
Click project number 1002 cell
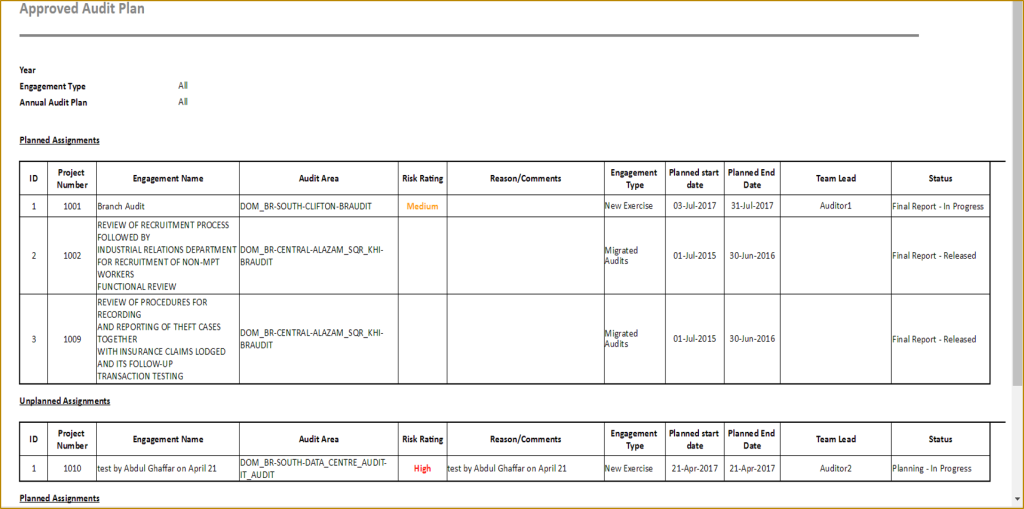[72, 255]
